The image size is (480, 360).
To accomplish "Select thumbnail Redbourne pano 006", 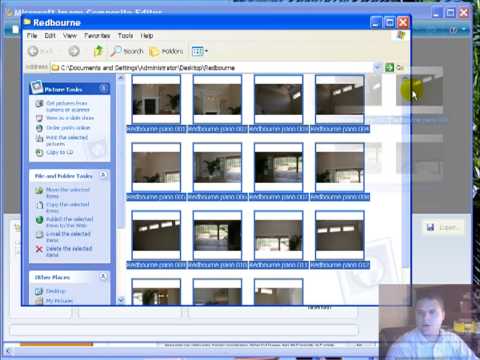I will coord(217,167).
